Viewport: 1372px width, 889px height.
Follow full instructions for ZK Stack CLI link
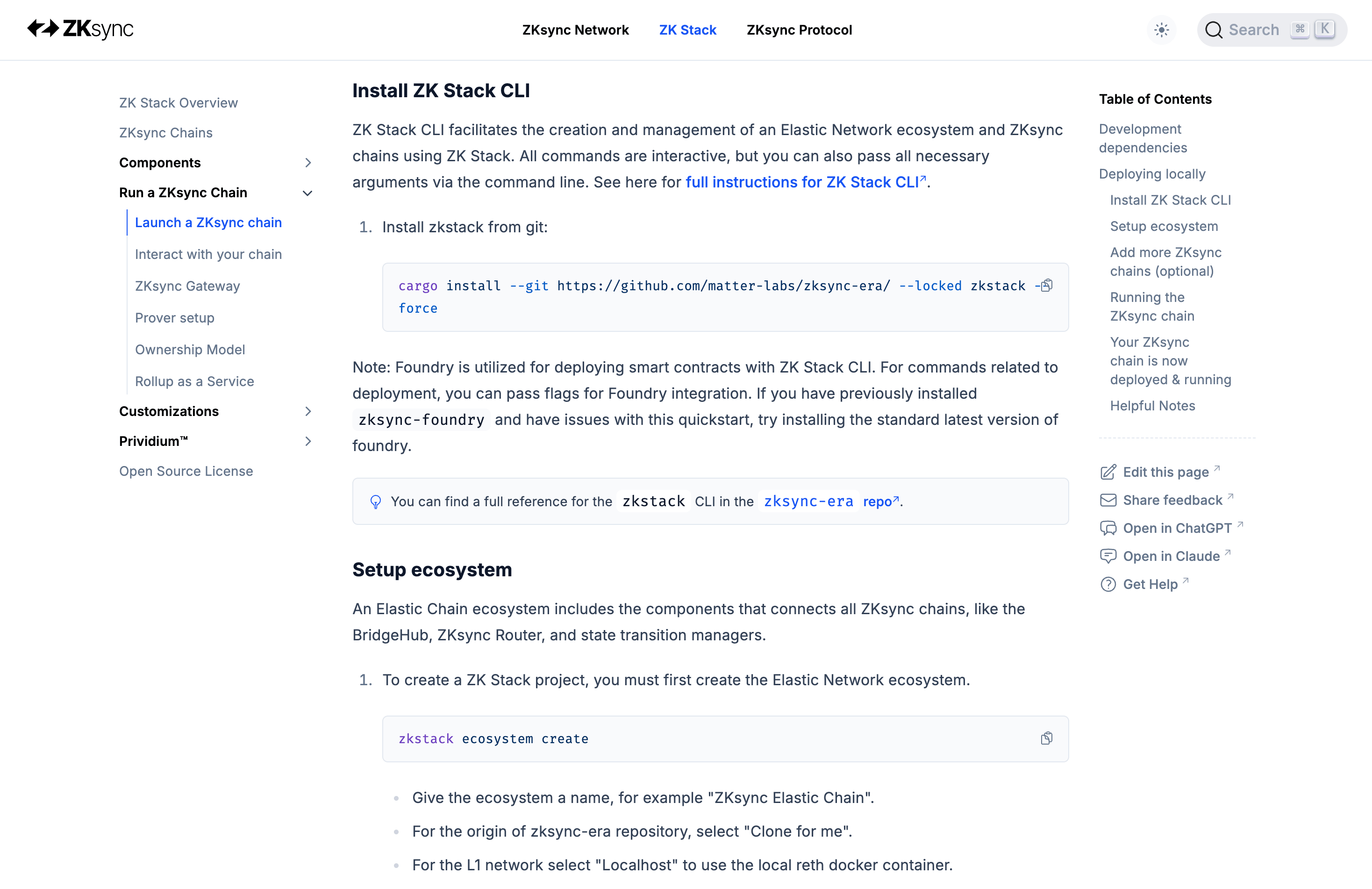805,182
